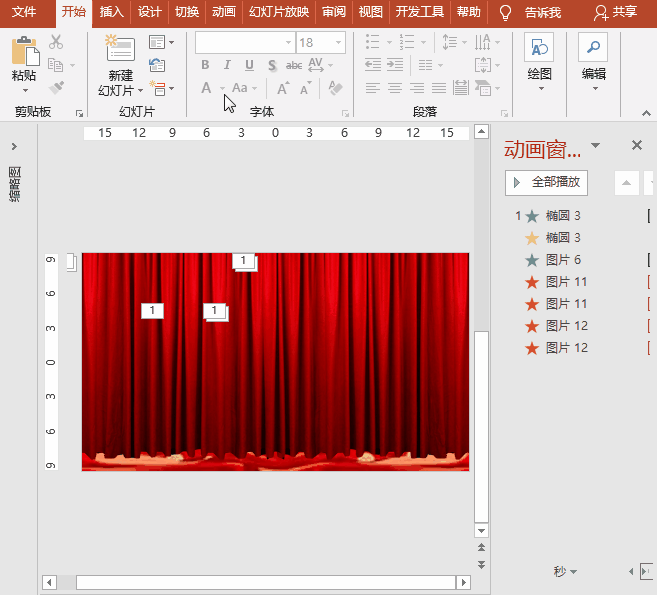This screenshot has width=657, height=595.
Task: Click the text direction icon
Action: (483, 42)
